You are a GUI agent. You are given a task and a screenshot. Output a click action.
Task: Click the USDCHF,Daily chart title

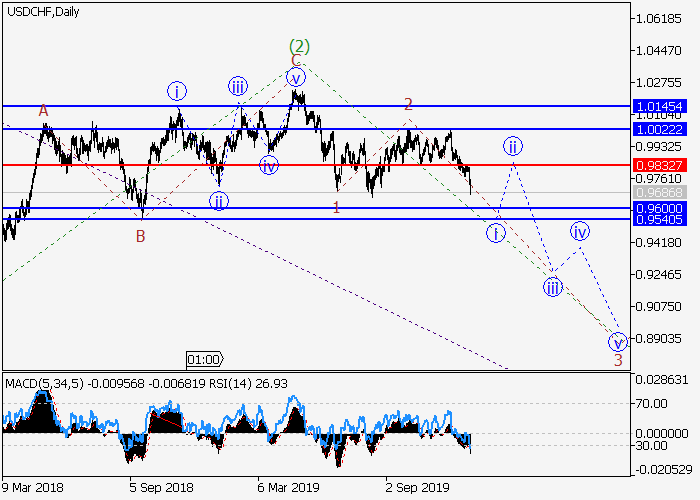click(45, 12)
